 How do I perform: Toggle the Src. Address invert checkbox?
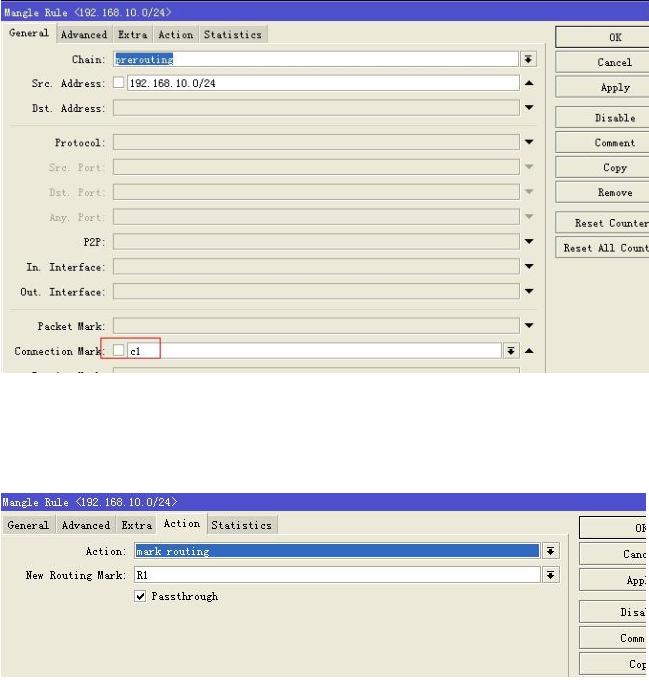[x=119, y=83]
